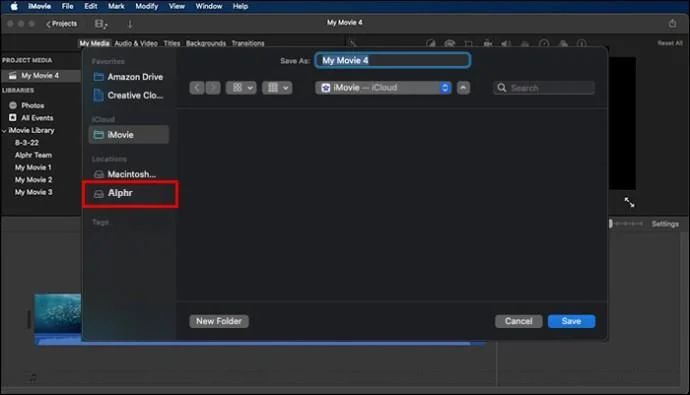Select the Alphr Team event

(x=33, y=155)
